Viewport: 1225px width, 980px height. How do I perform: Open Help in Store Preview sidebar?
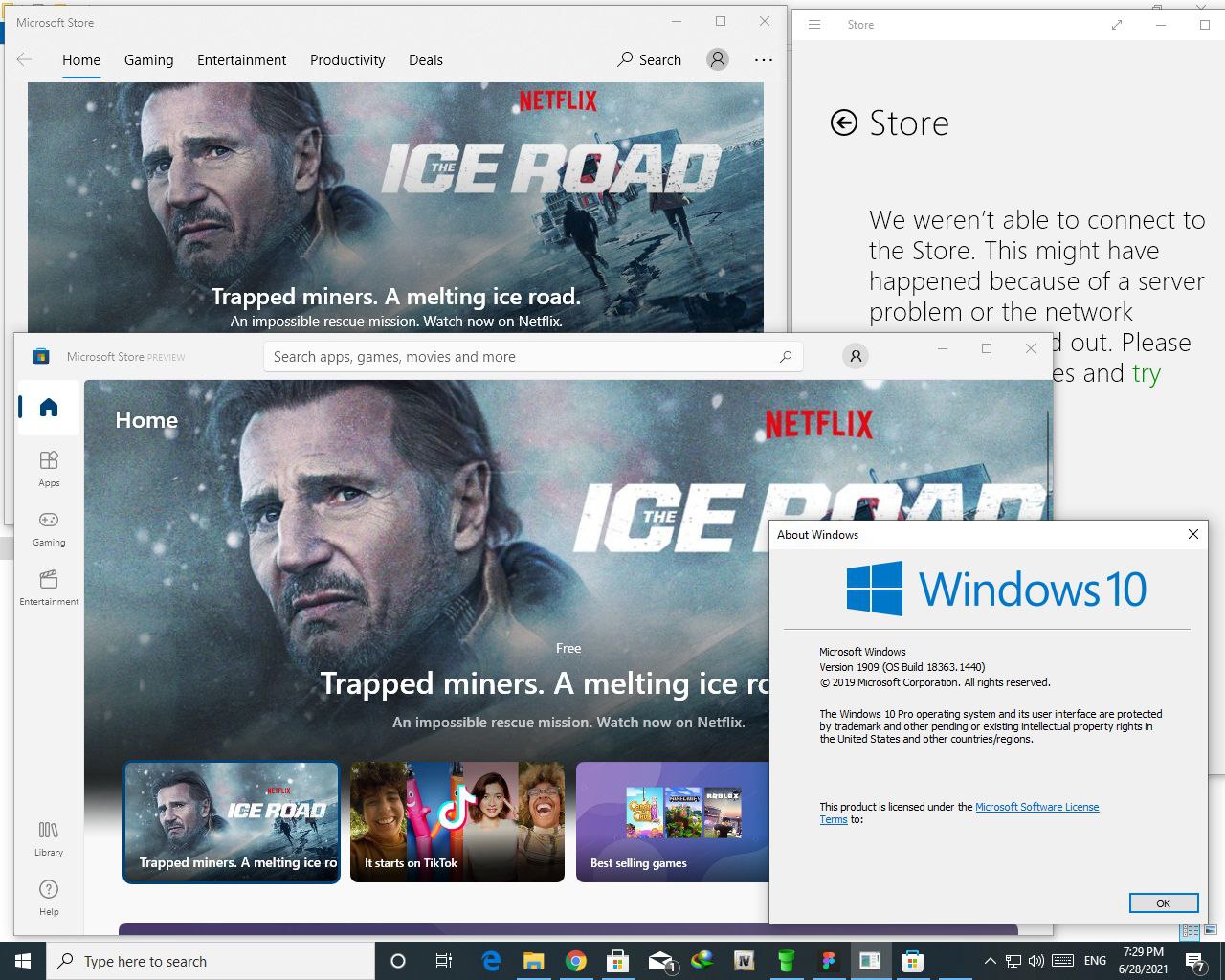49,897
